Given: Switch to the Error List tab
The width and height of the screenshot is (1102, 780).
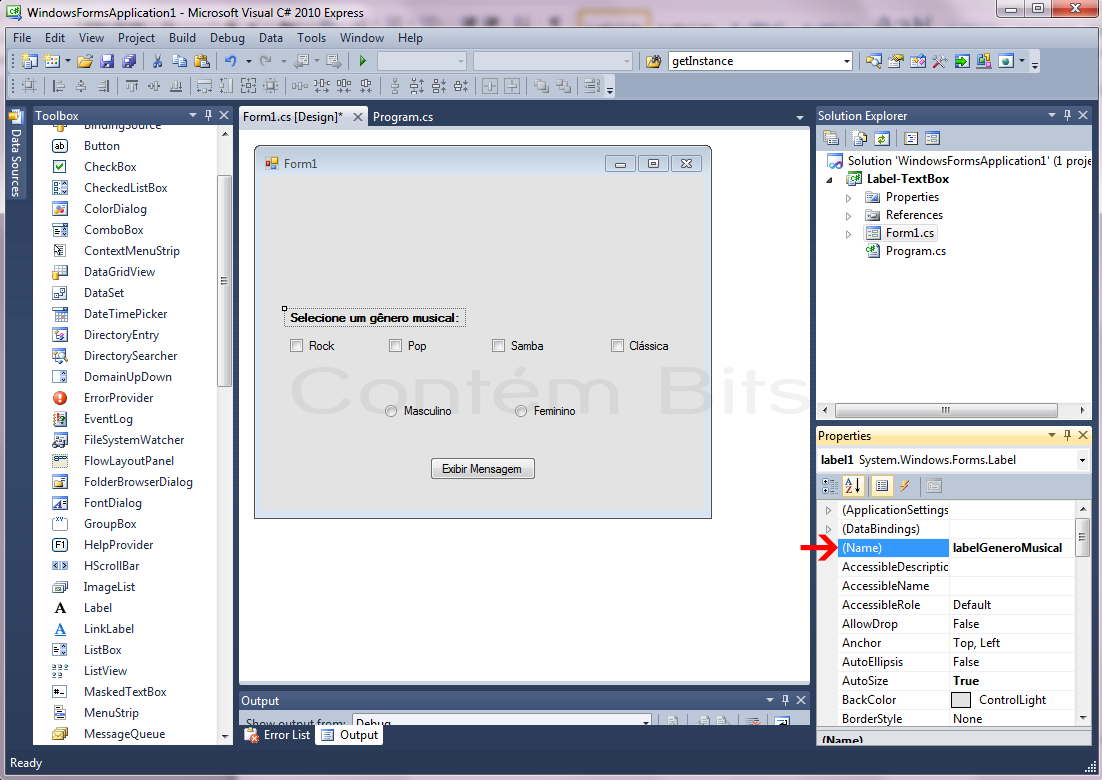Looking at the screenshot, I should pyautogui.click(x=278, y=735).
